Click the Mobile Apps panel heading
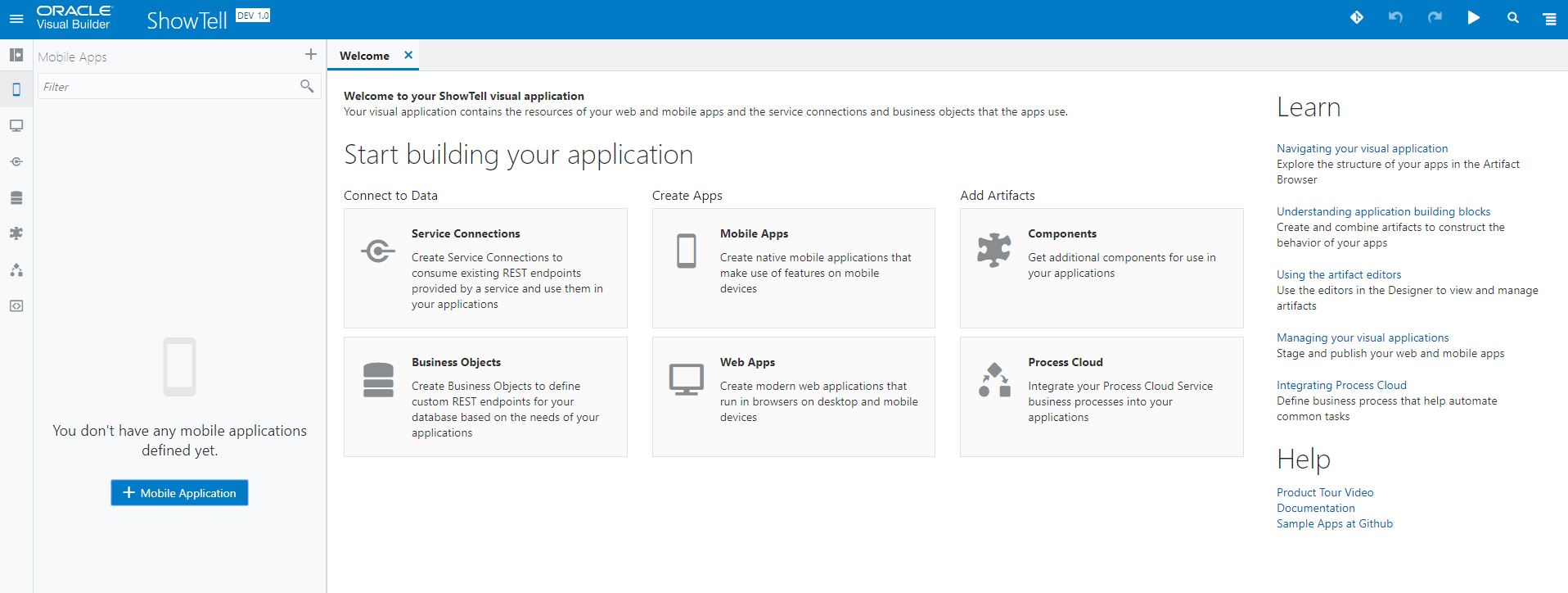 pyautogui.click(x=72, y=57)
